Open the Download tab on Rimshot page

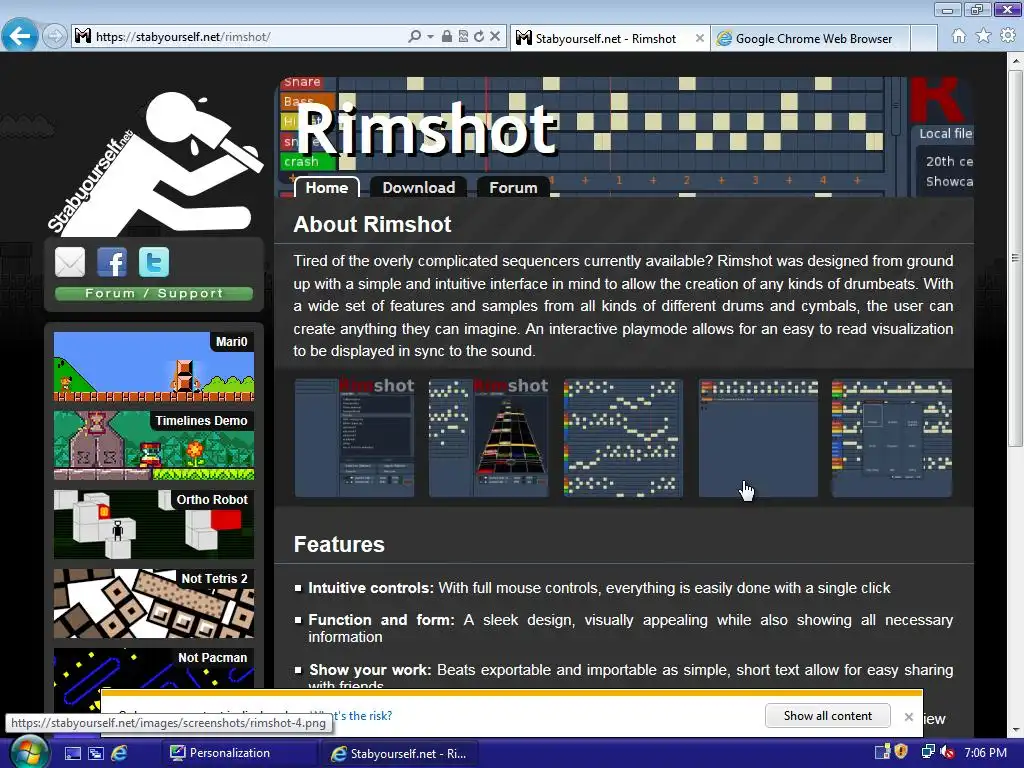(419, 187)
